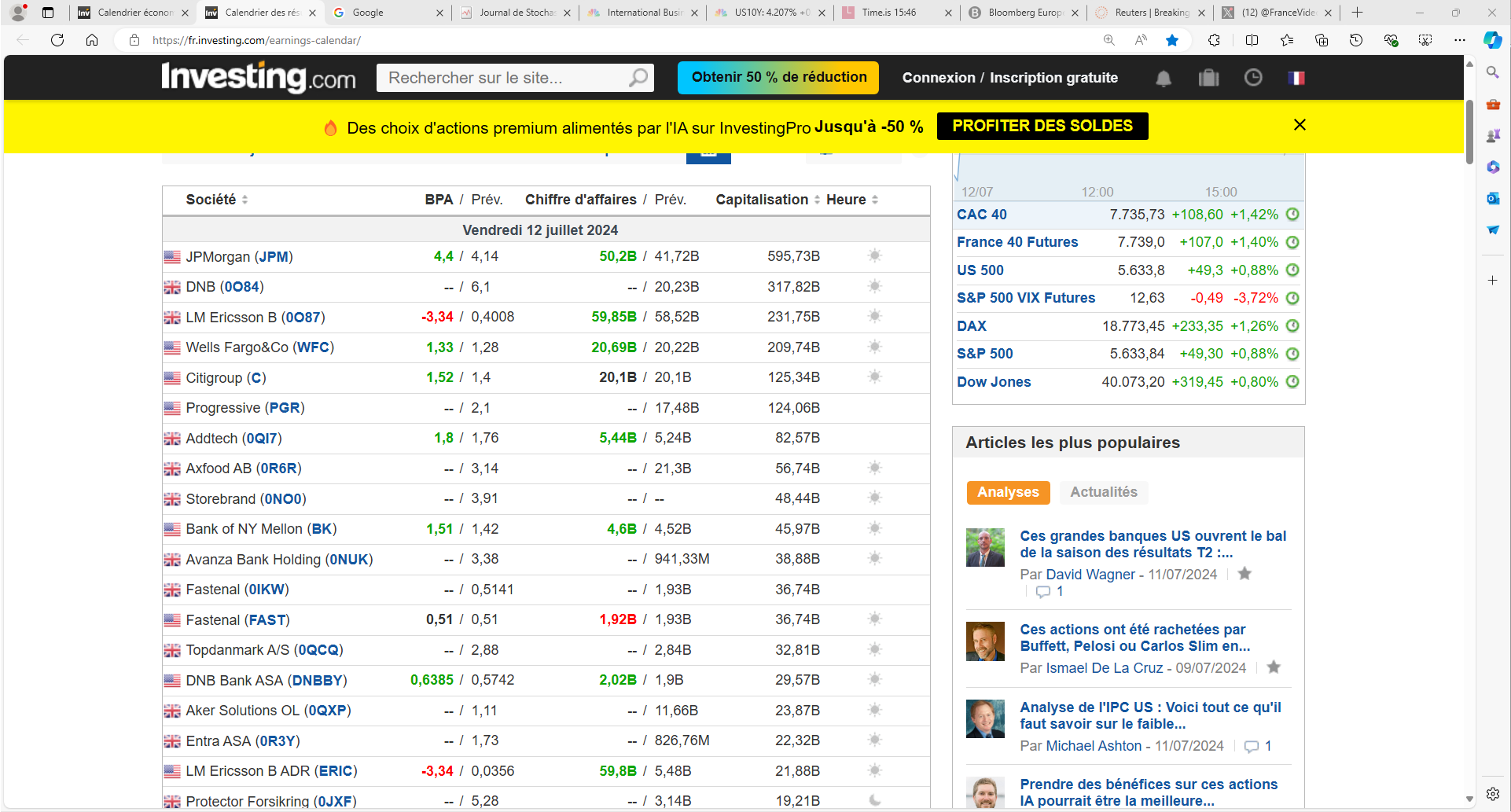The image size is (1511, 812).
Task: Switch to the Bloomberg Europe browser tab
Action: coord(1024,13)
